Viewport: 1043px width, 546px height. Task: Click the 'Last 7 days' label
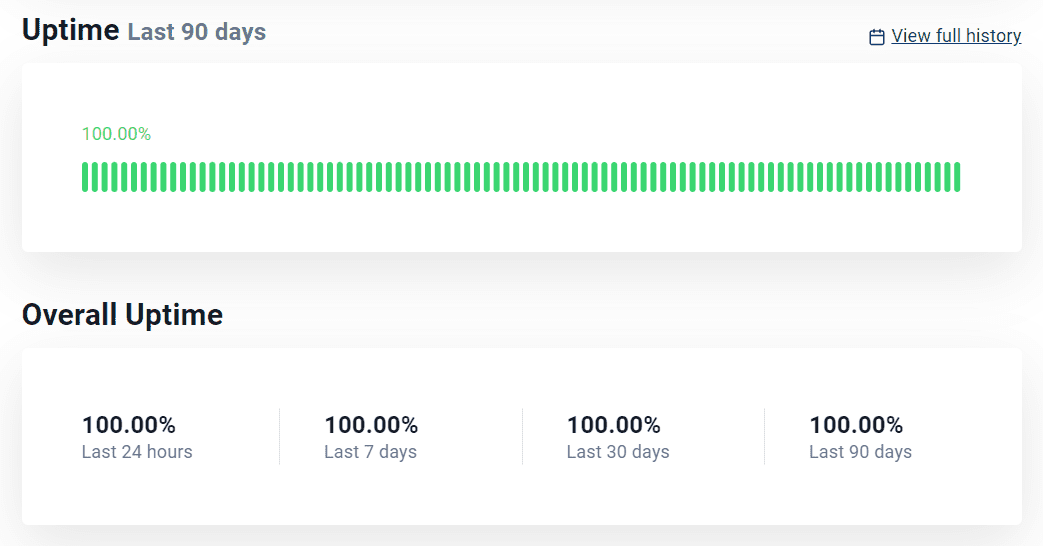[371, 452]
